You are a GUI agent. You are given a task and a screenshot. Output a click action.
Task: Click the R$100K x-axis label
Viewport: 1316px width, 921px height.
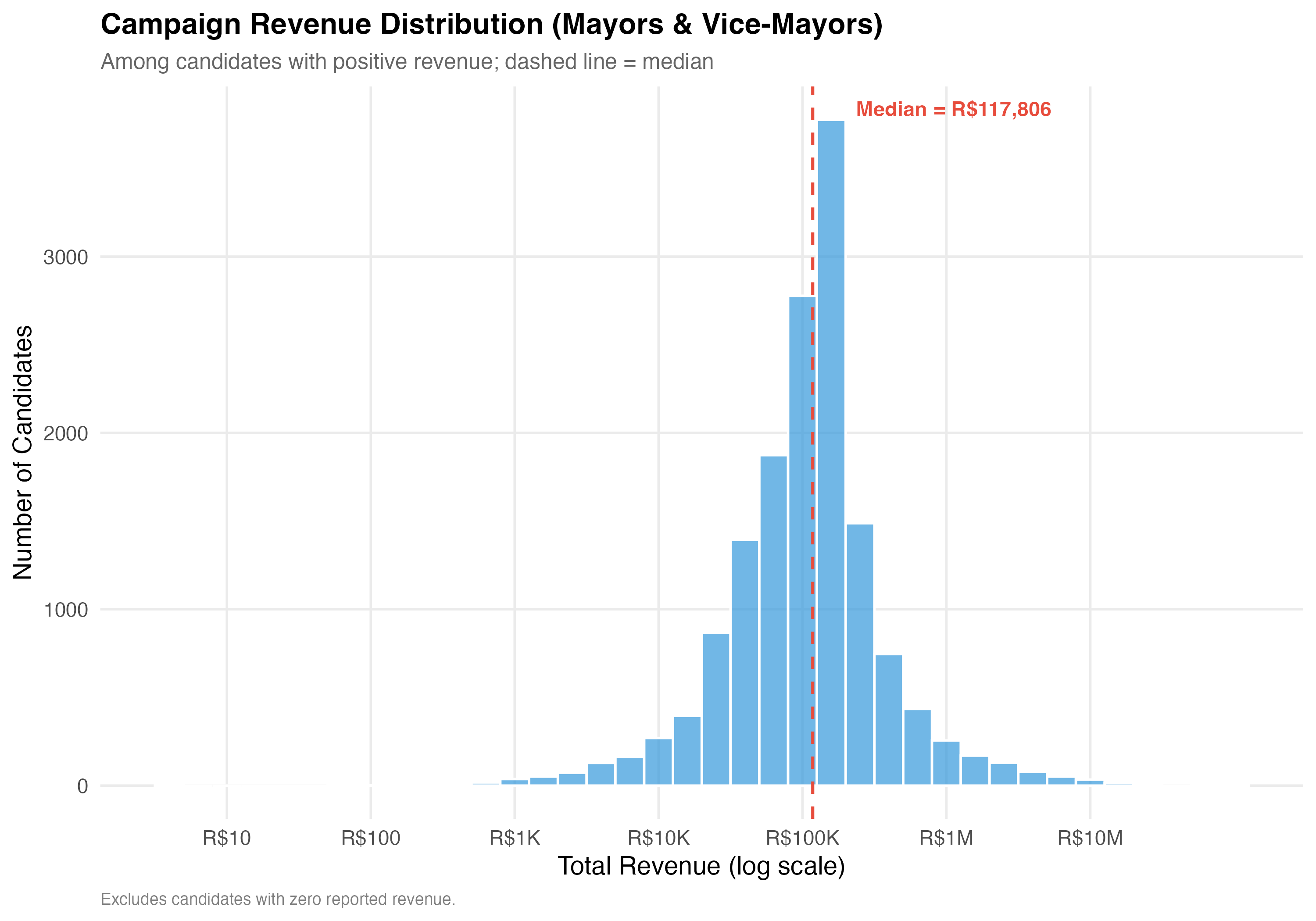tap(802, 839)
